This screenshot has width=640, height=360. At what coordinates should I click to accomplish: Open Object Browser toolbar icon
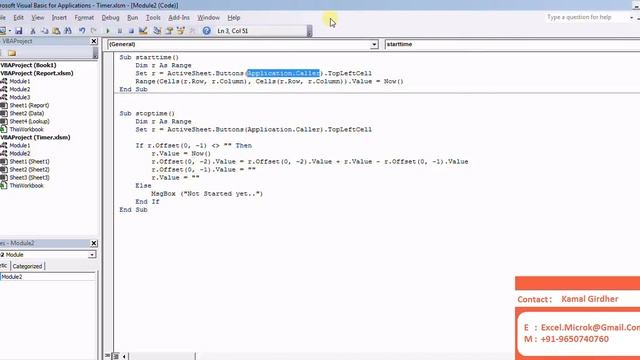point(180,31)
